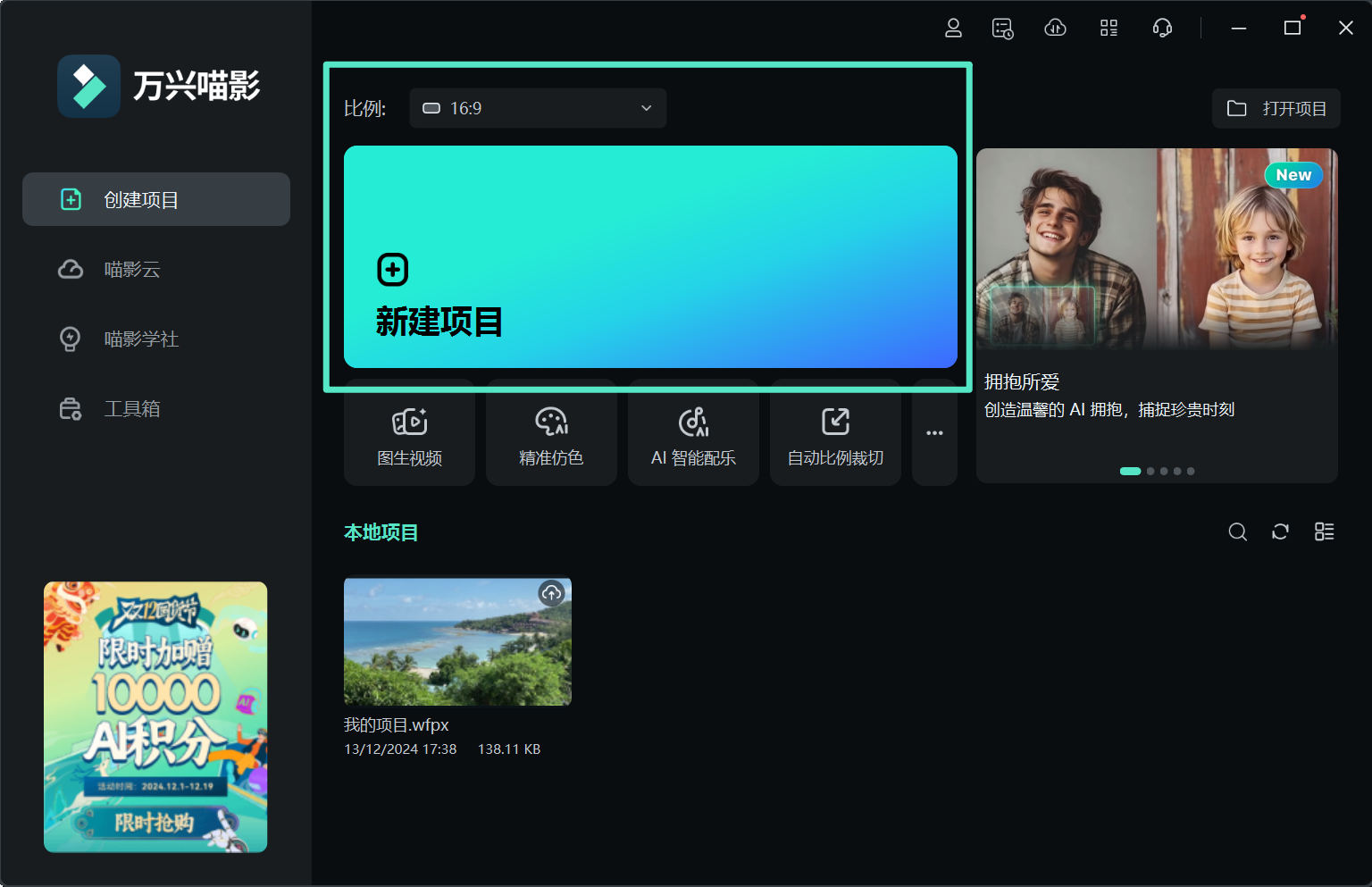Select the first carousel pagination dot
This screenshot has height=887, width=1372.
click(1130, 471)
